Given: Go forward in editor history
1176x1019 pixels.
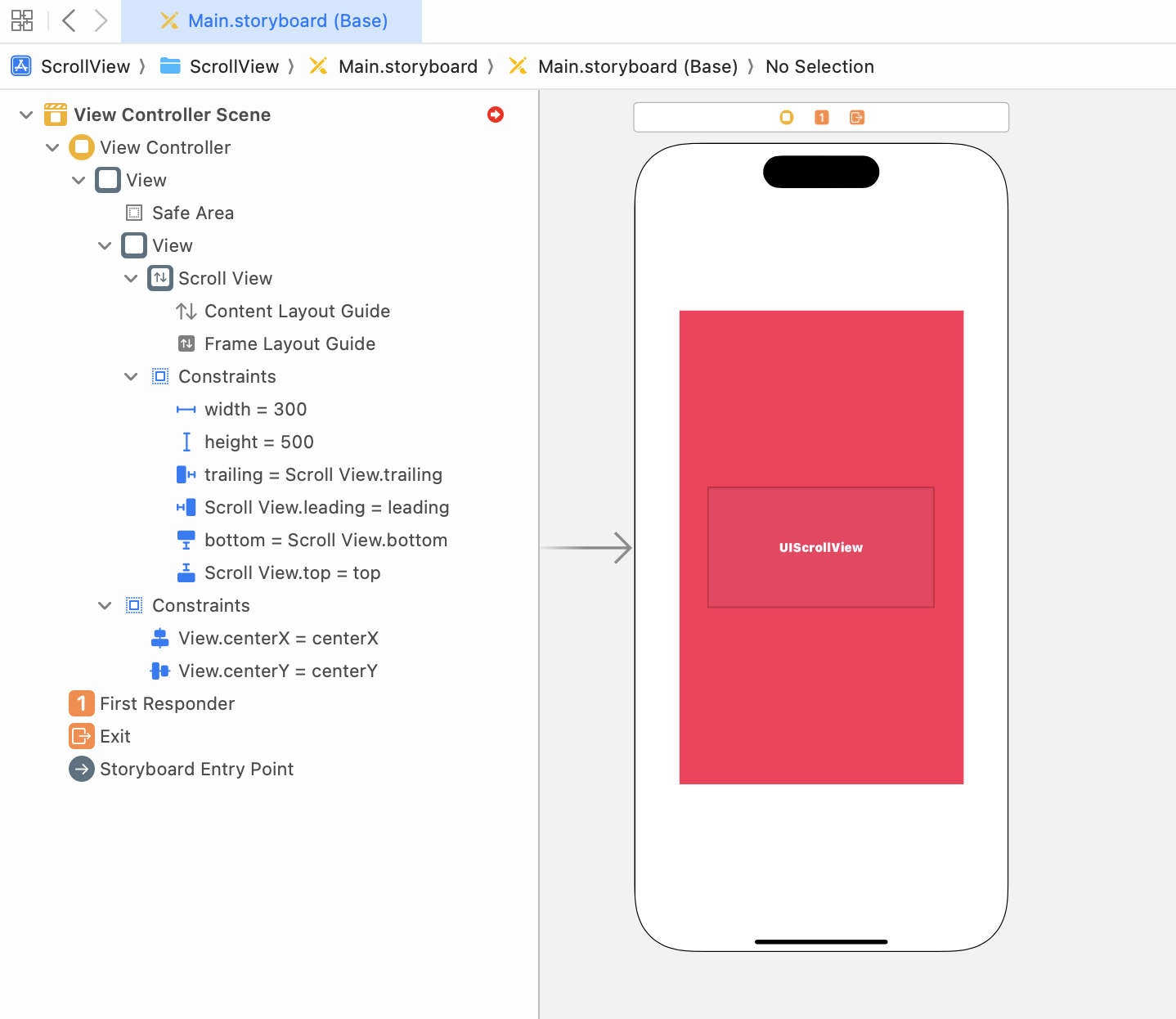Looking at the screenshot, I should click(101, 20).
